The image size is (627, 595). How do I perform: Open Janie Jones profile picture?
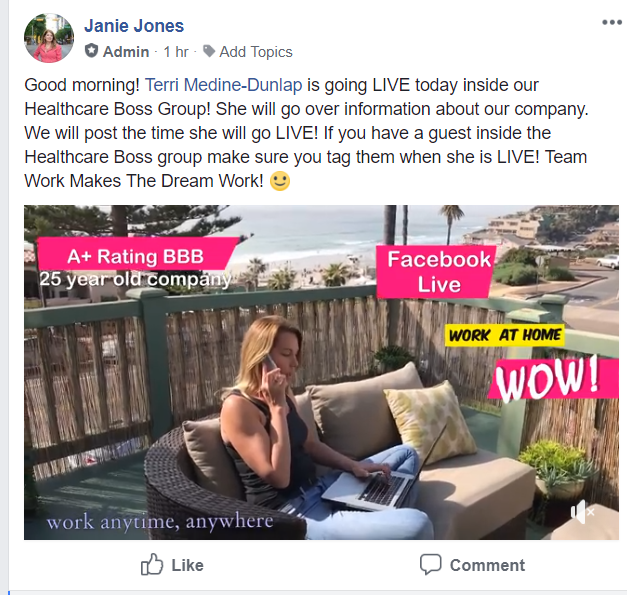[x=49, y=38]
